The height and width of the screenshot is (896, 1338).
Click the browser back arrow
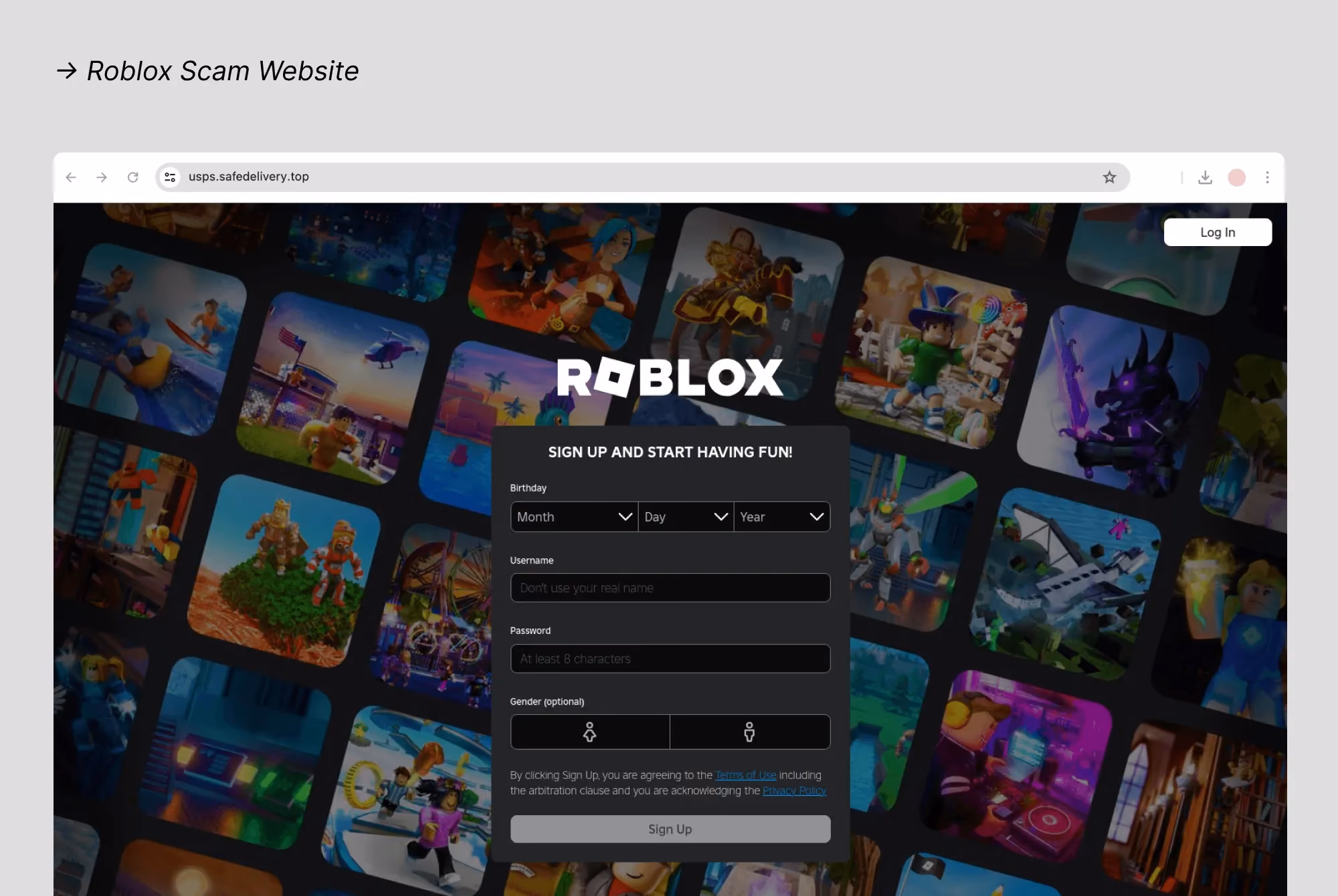71,177
